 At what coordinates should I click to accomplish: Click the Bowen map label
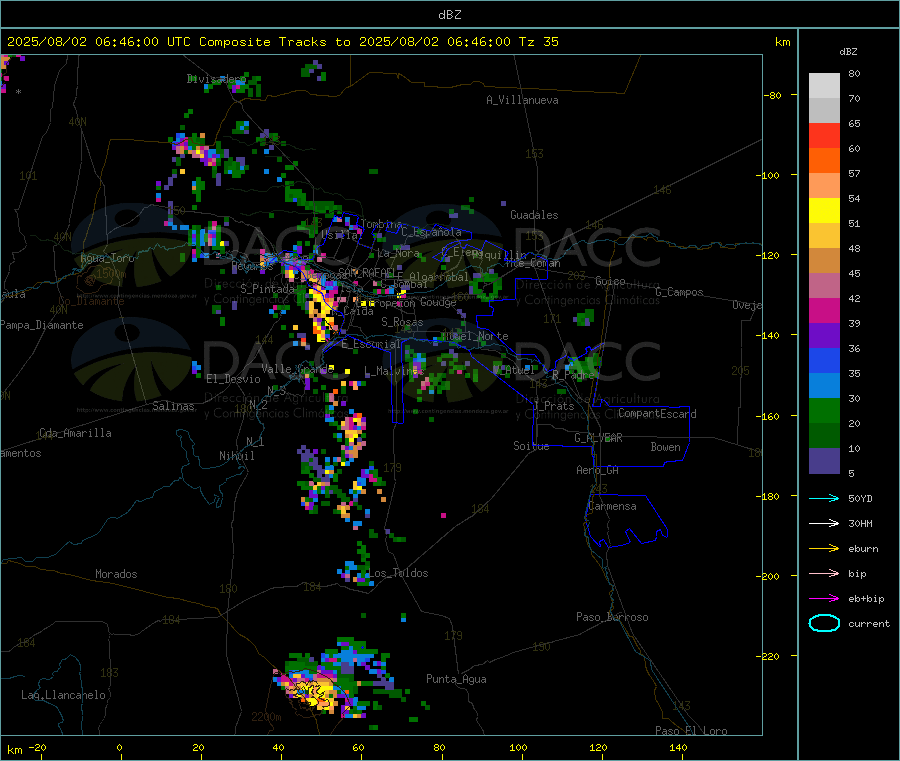666,448
